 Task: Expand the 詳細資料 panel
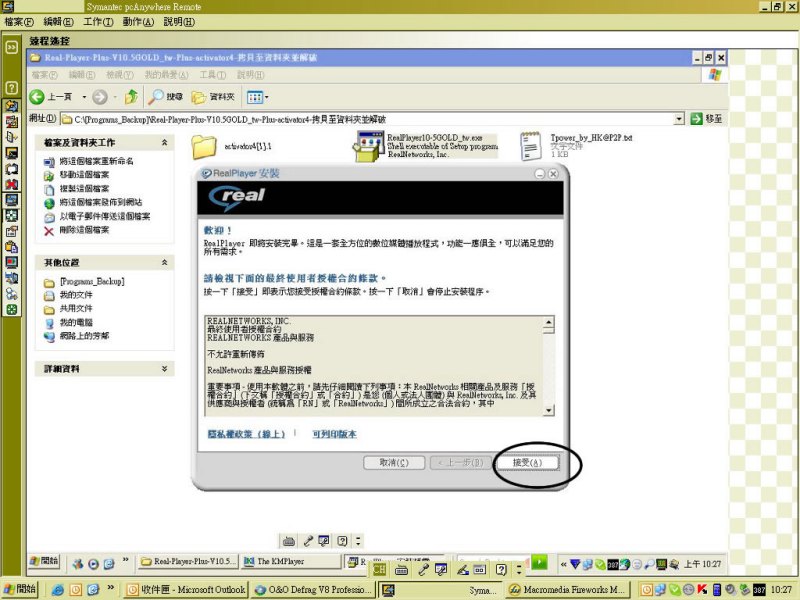tap(164, 368)
